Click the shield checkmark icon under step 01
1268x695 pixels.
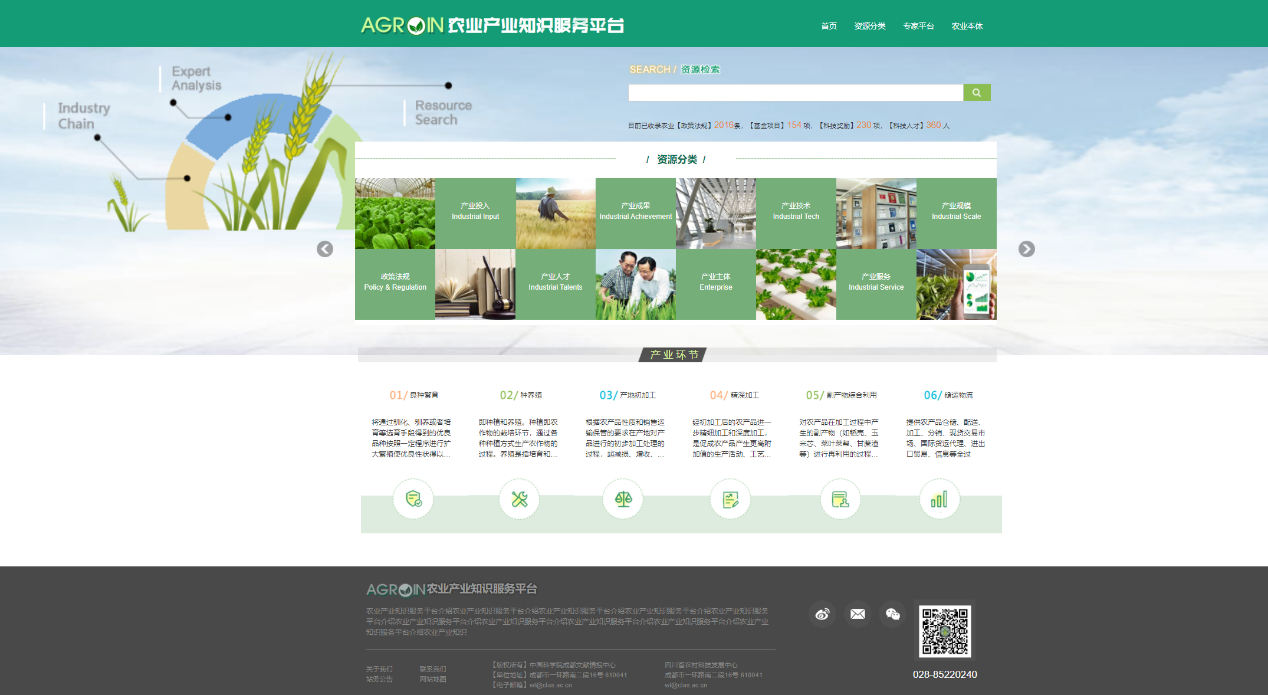413,499
